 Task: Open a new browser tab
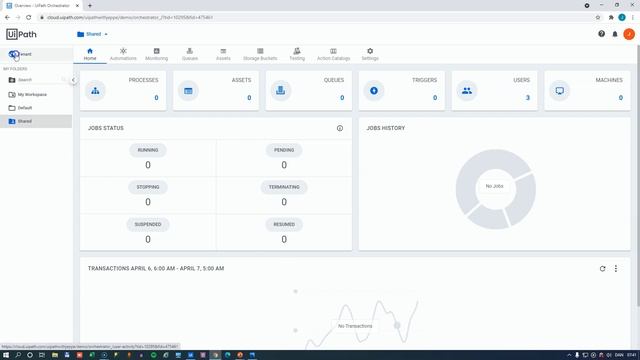[x=90, y=6]
